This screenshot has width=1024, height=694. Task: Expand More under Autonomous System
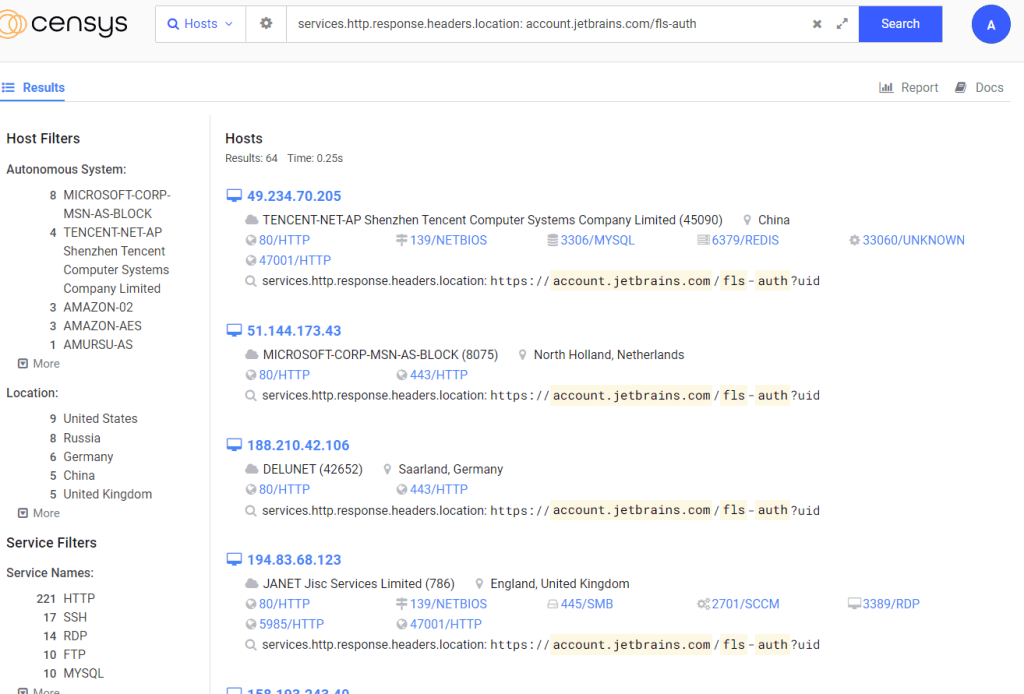[x=39, y=364]
